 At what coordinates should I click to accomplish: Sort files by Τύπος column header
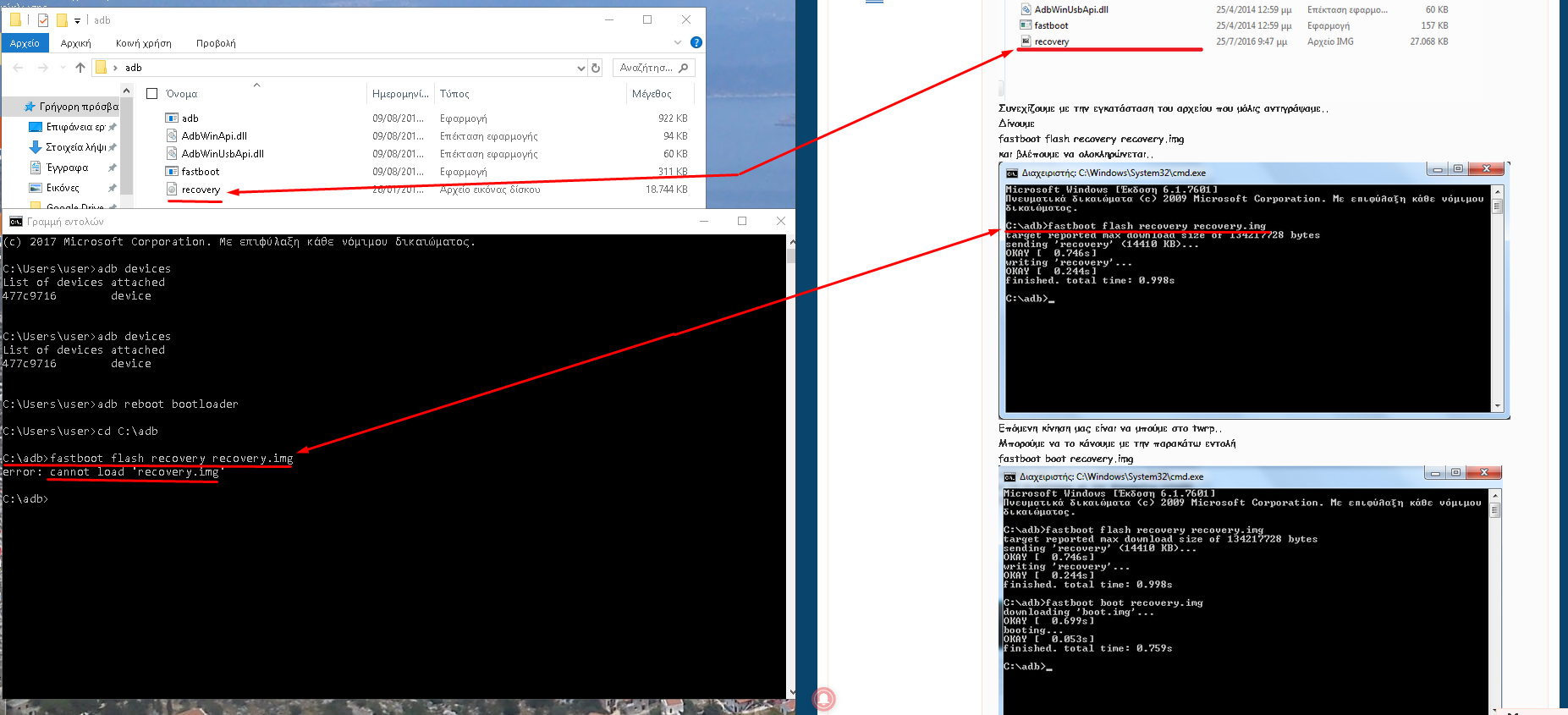coord(454,94)
